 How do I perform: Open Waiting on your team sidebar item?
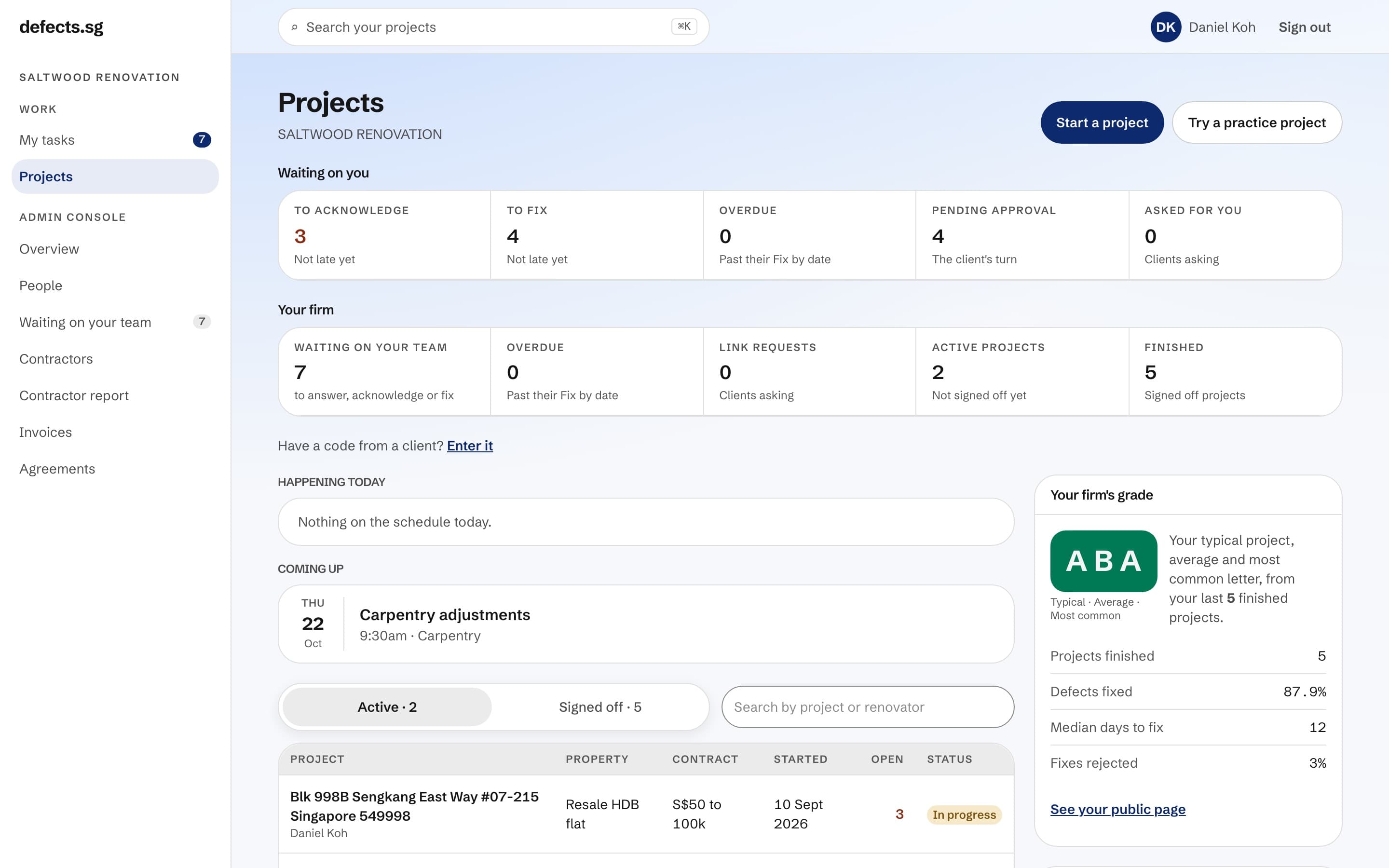pyautogui.click(x=115, y=322)
